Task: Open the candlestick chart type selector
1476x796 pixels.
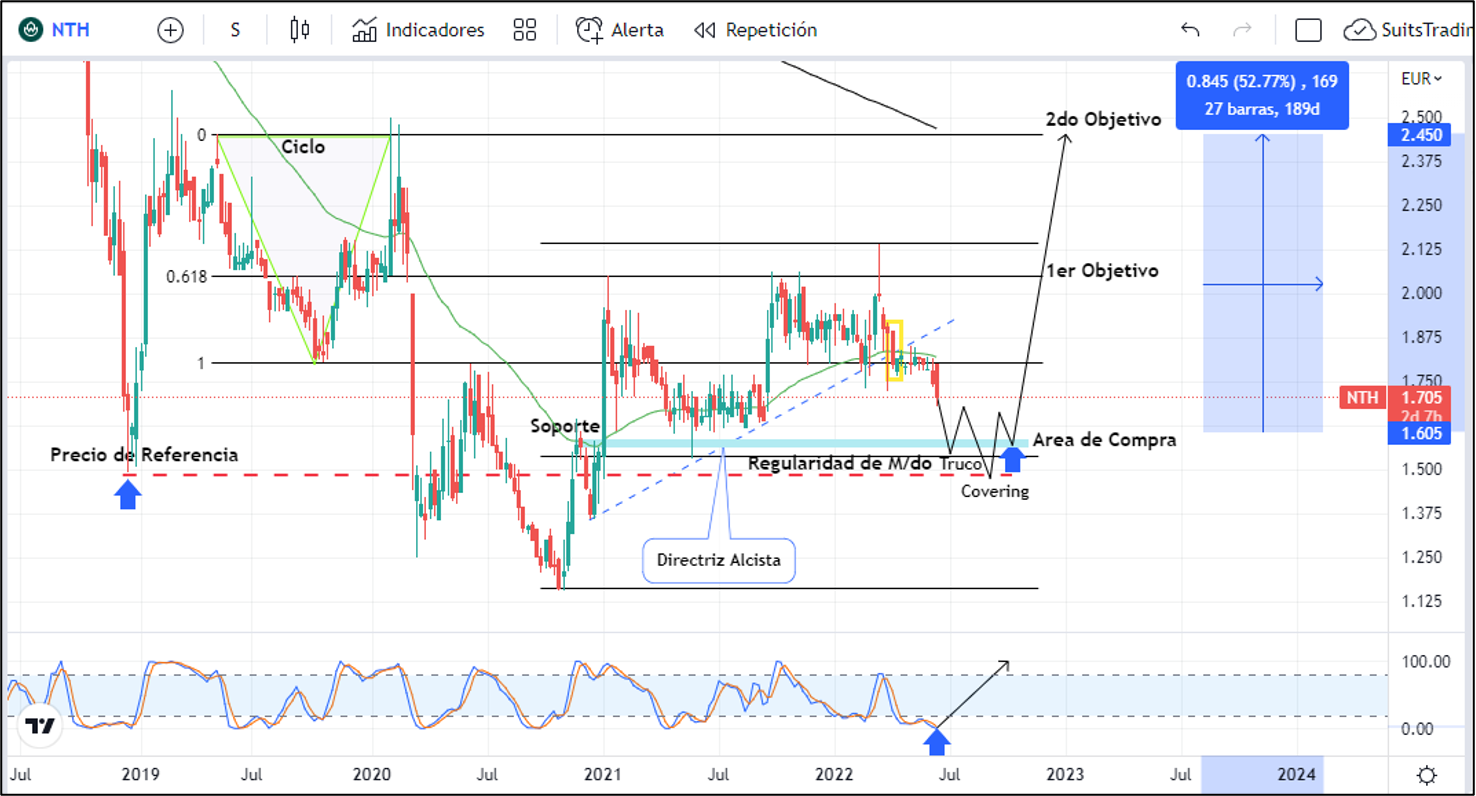Action: pos(299,30)
